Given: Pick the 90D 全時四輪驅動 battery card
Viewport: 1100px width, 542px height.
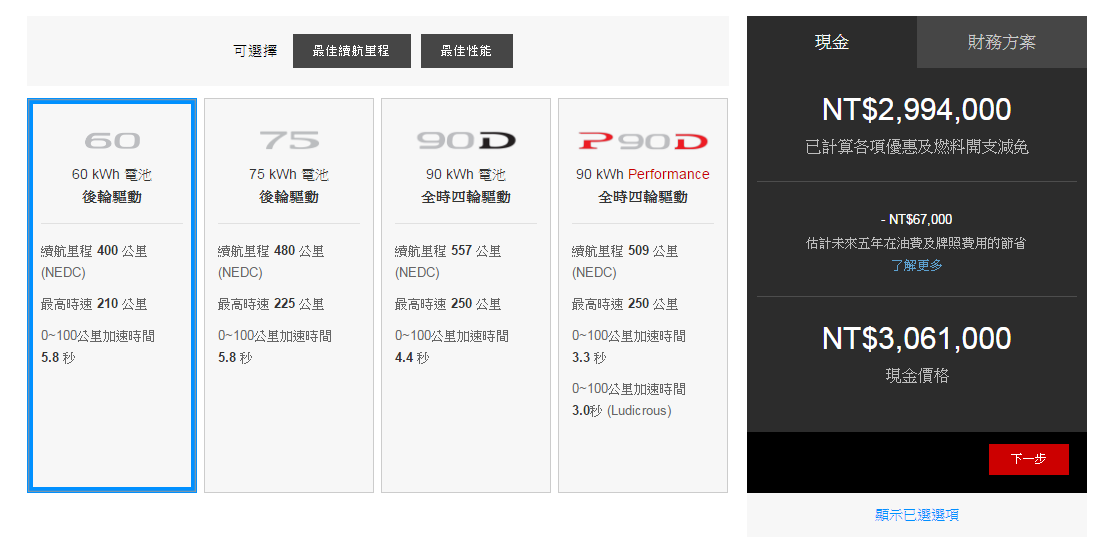Looking at the screenshot, I should 466,295.
